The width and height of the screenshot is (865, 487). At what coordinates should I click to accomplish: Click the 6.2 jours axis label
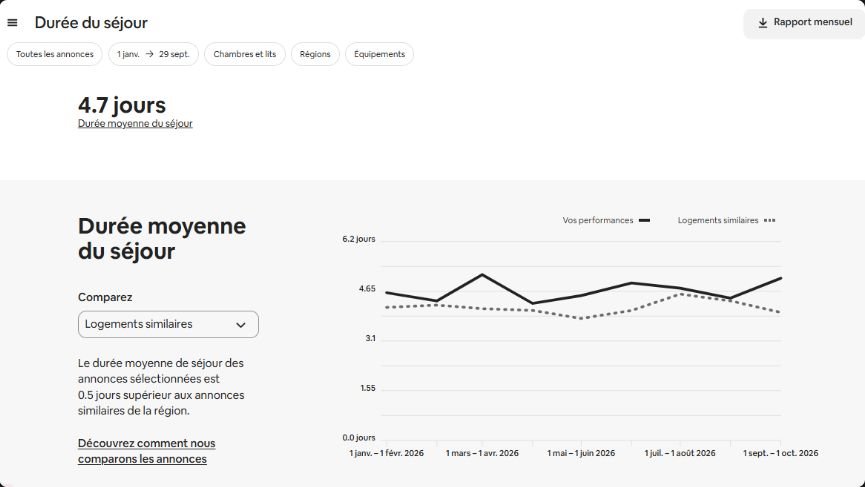coord(359,239)
